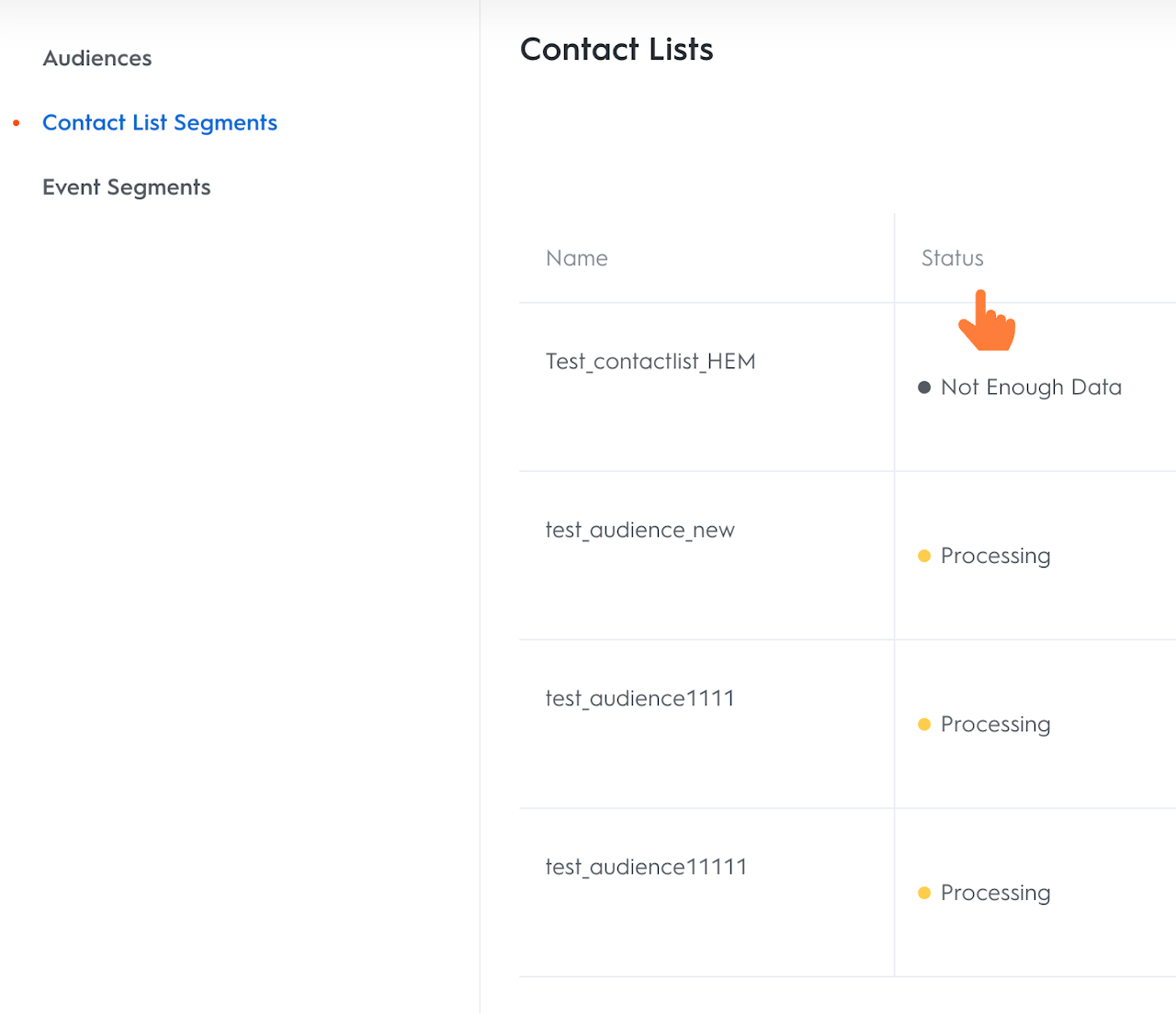Select Contact List Segments in sidebar
Viewport: 1176px width, 1013px height.
coord(160,123)
